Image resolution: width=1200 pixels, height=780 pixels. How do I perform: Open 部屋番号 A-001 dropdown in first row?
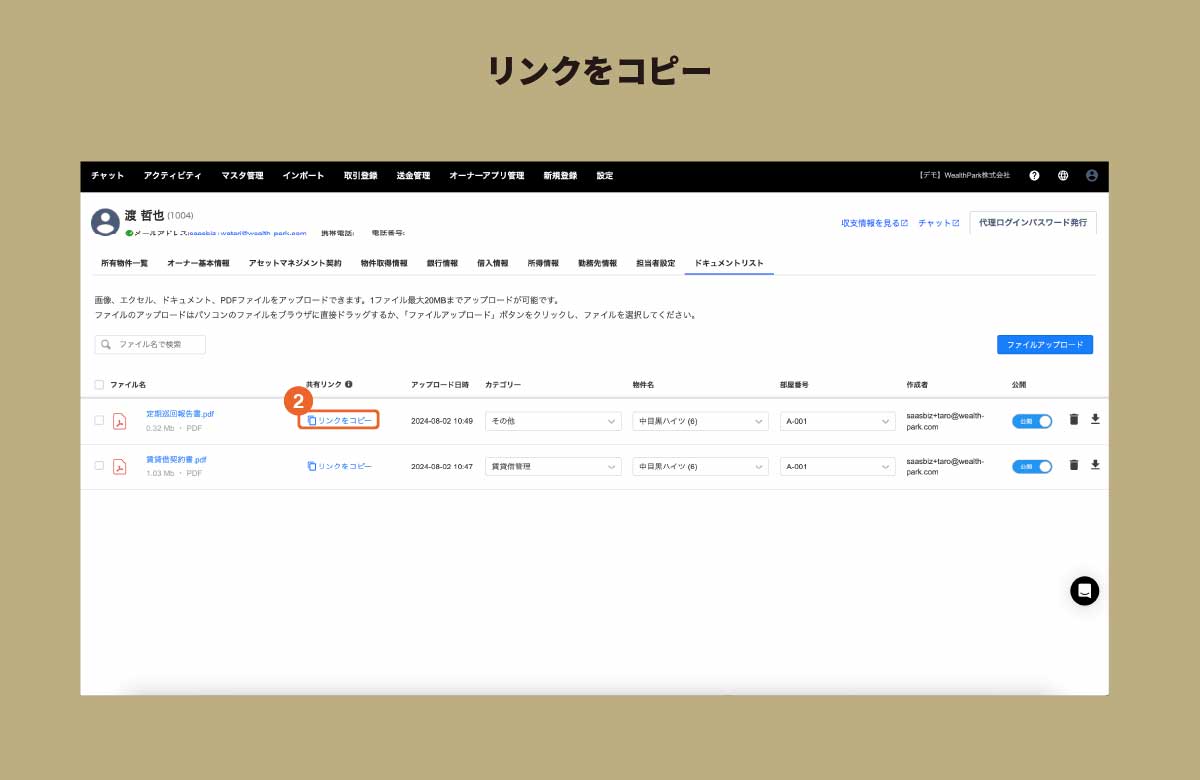coord(837,421)
